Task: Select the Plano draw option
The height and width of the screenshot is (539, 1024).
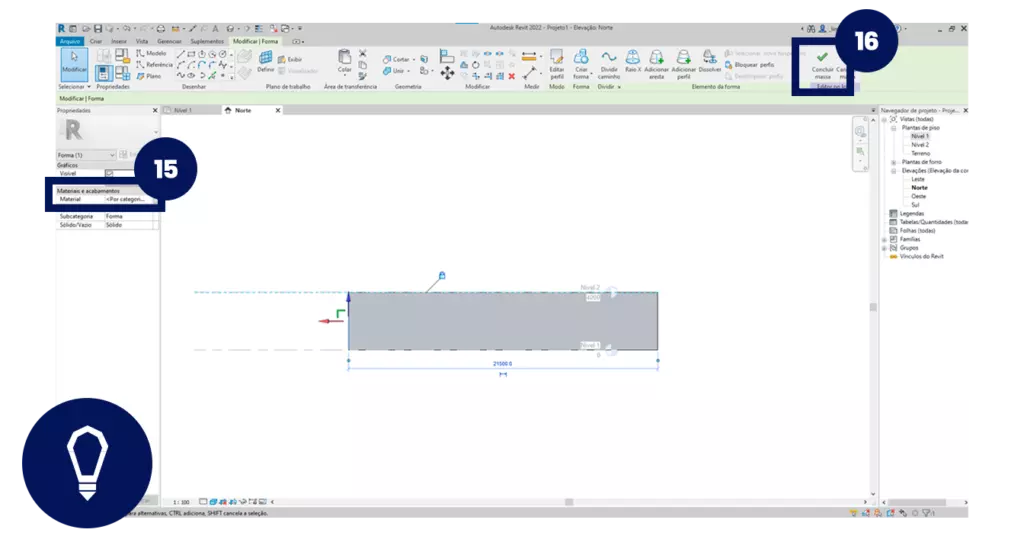Action: [149, 76]
